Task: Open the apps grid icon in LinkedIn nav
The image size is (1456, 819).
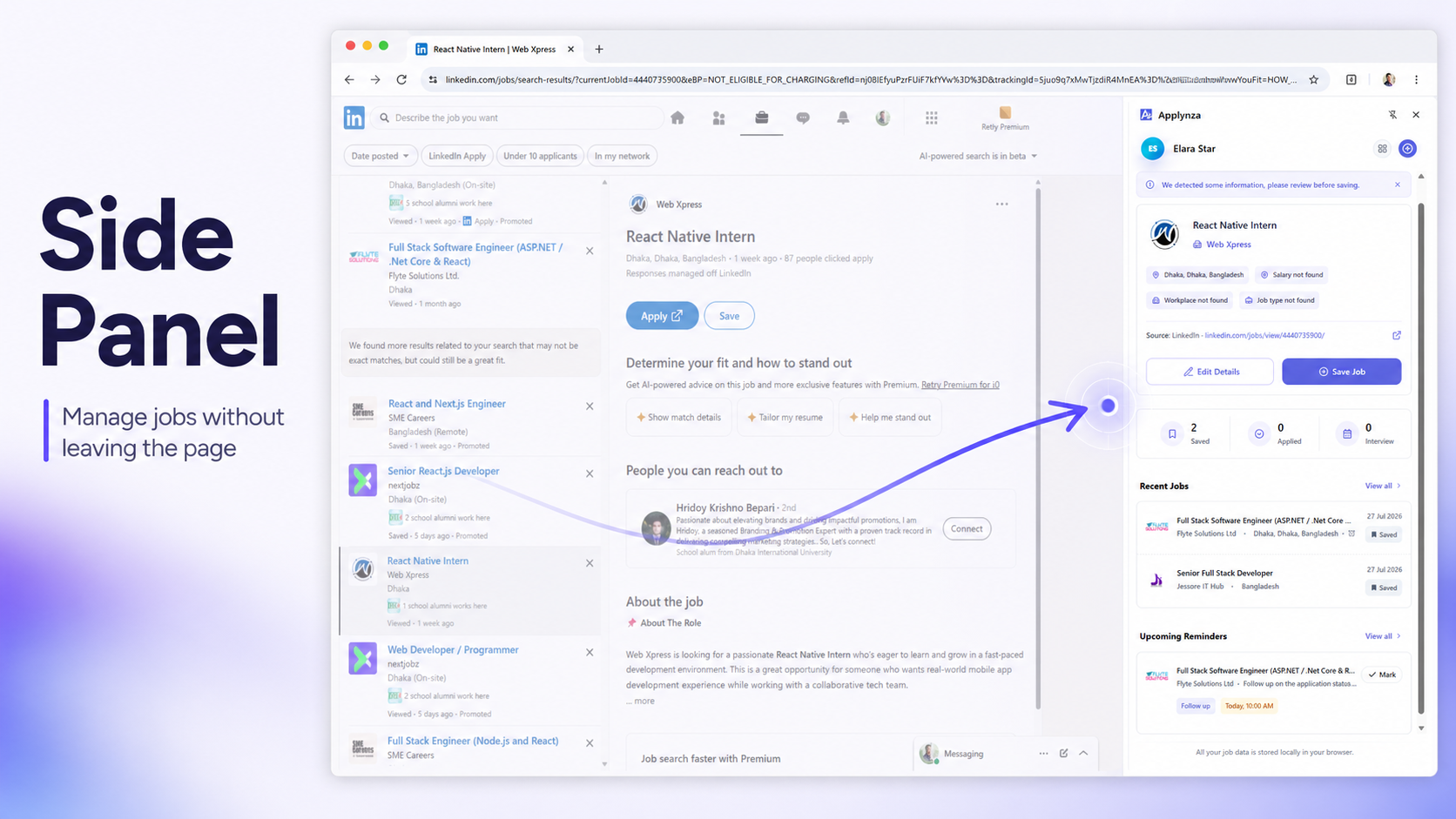Action: 931,117
